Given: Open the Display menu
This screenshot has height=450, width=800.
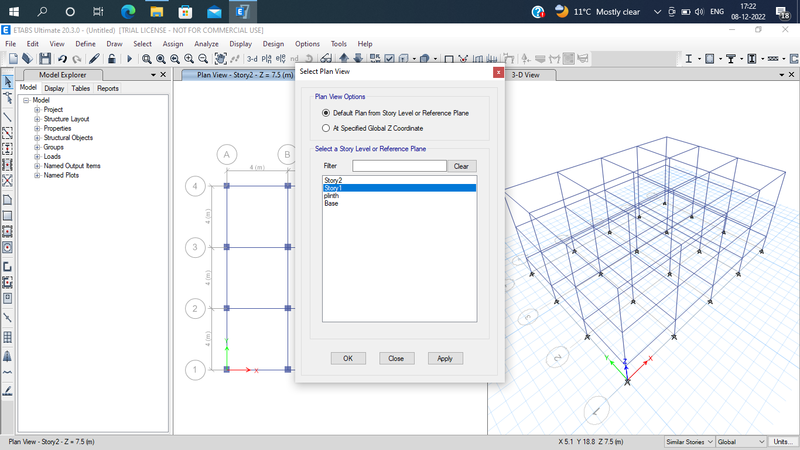Looking at the screenshot, I should coord(240,44).
